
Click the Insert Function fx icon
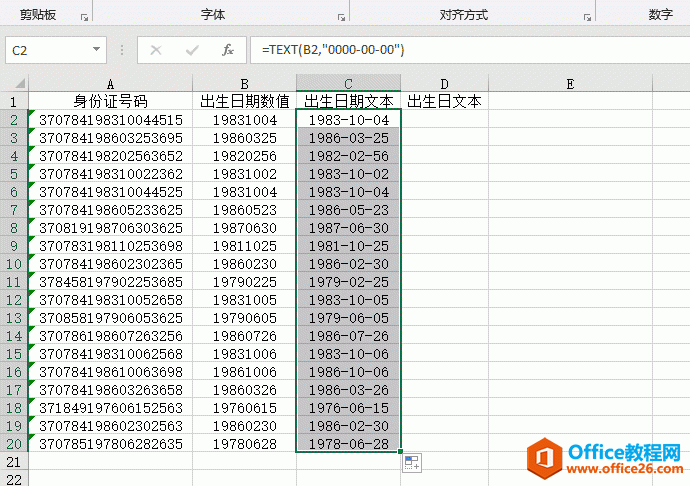pos(228,50)
